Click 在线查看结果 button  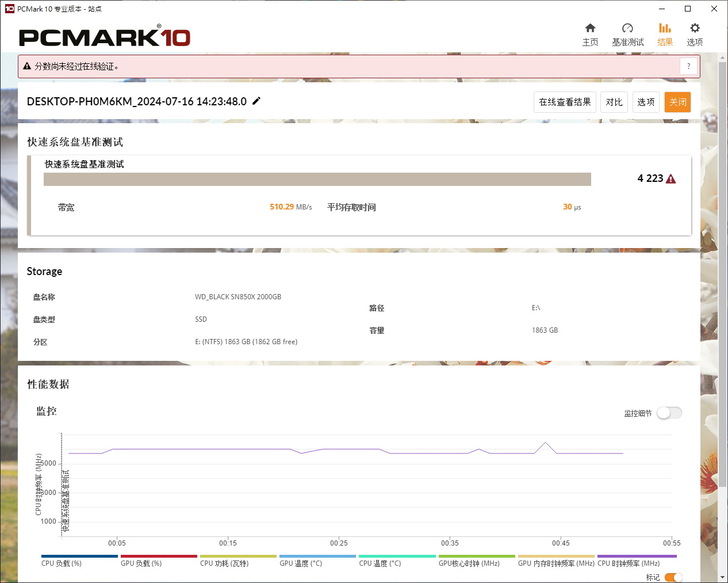tap(565, 102)
